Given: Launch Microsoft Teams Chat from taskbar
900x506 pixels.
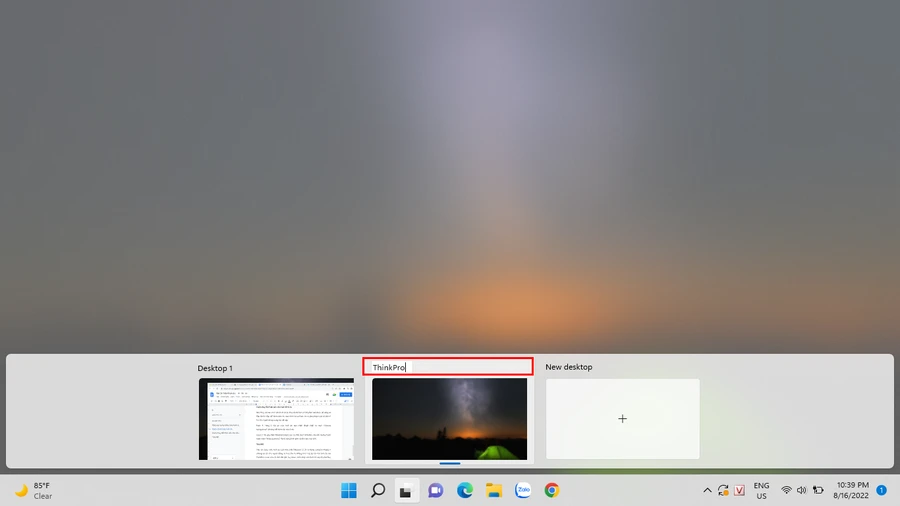Looking at the screenshot, I should [436, 491].
